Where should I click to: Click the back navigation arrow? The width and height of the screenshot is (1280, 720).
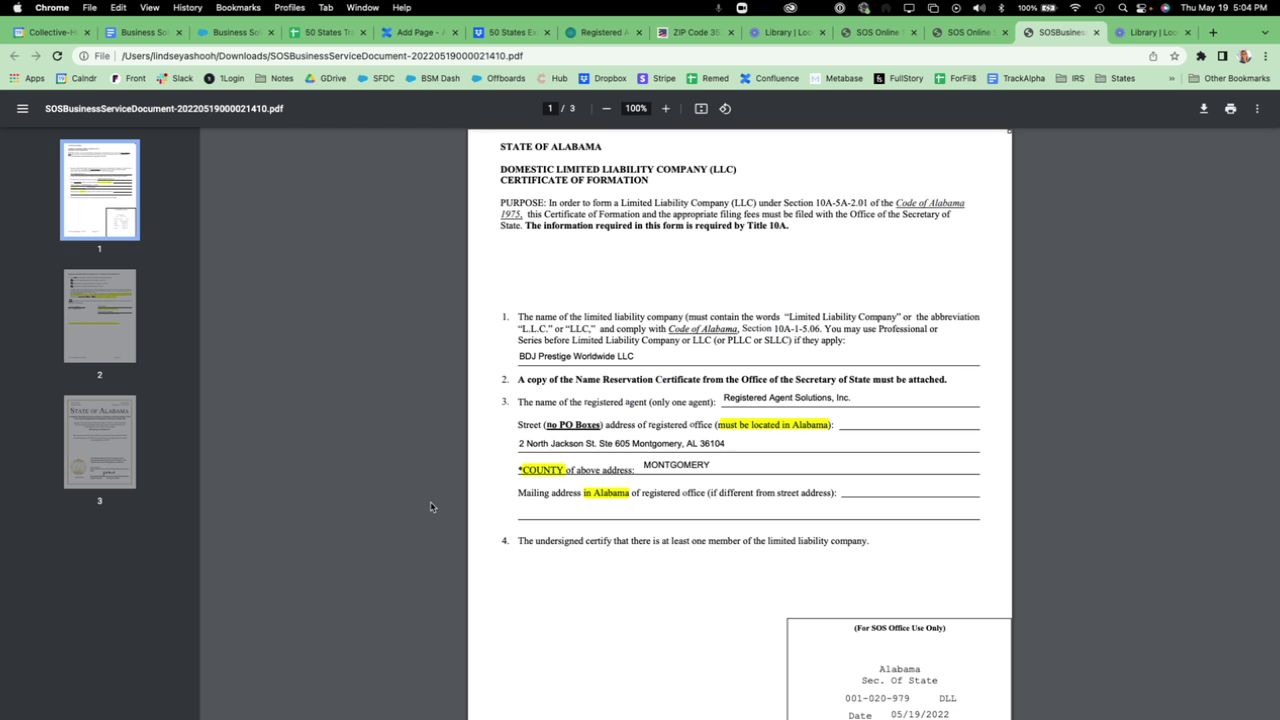coord(12,55)
